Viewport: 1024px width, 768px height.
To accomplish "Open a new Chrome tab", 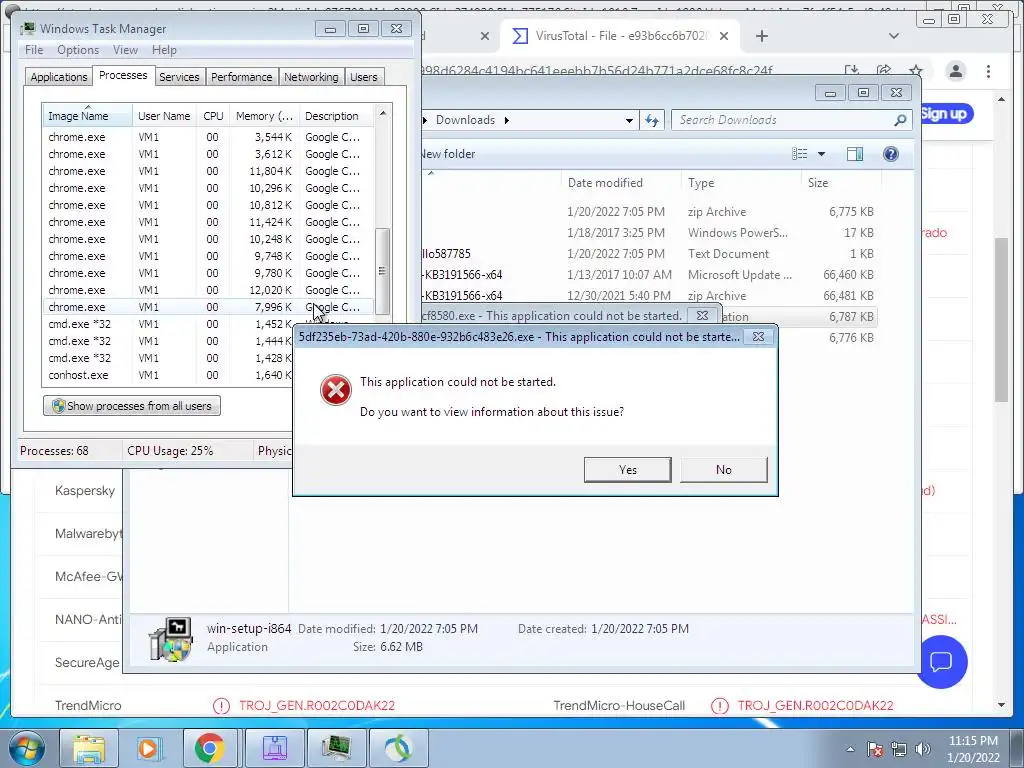I will (x=761, y=37).
